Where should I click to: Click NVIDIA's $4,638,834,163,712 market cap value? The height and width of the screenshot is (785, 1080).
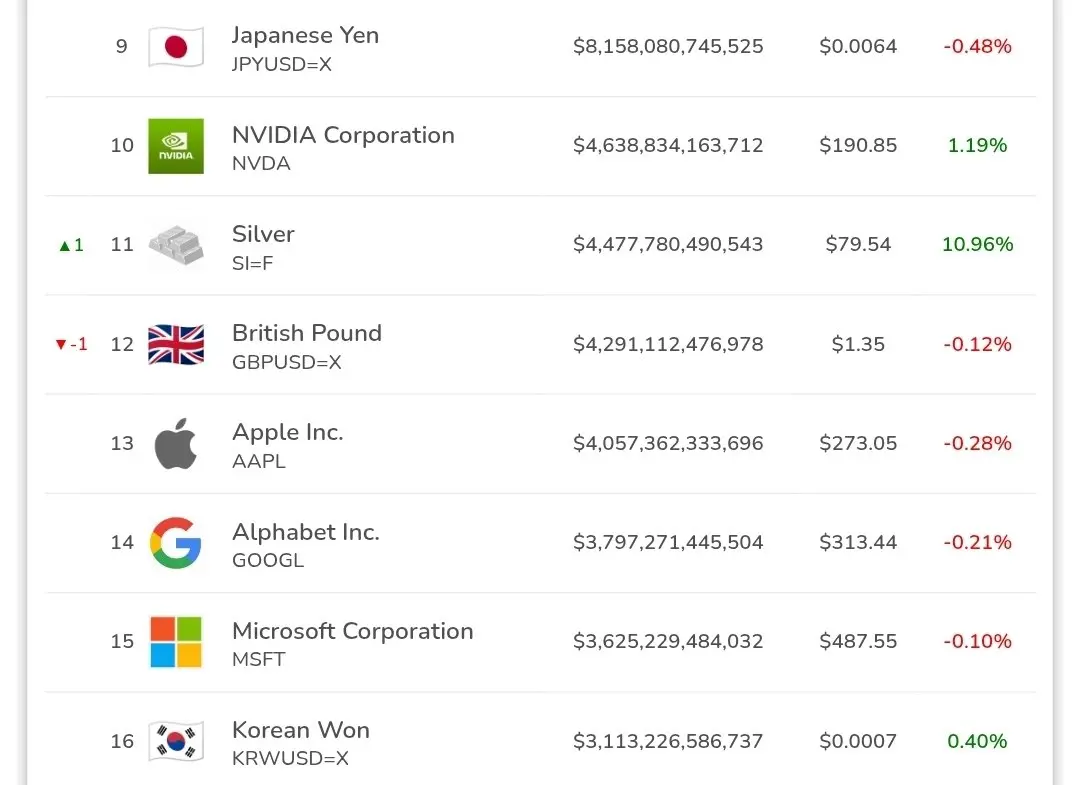tap(668, 146)
